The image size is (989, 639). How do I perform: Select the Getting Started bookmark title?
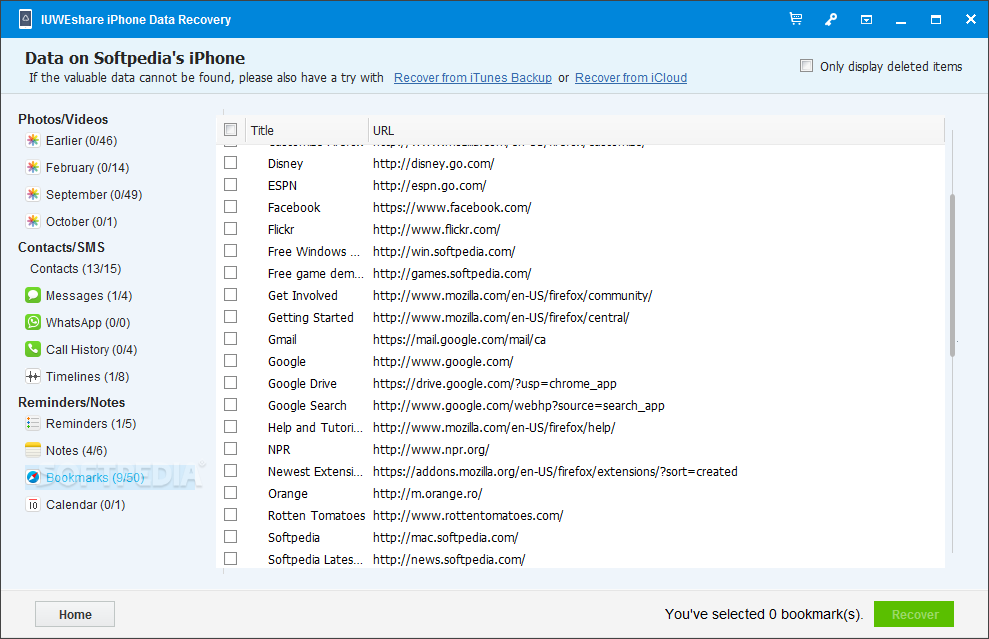click(310, 317)
